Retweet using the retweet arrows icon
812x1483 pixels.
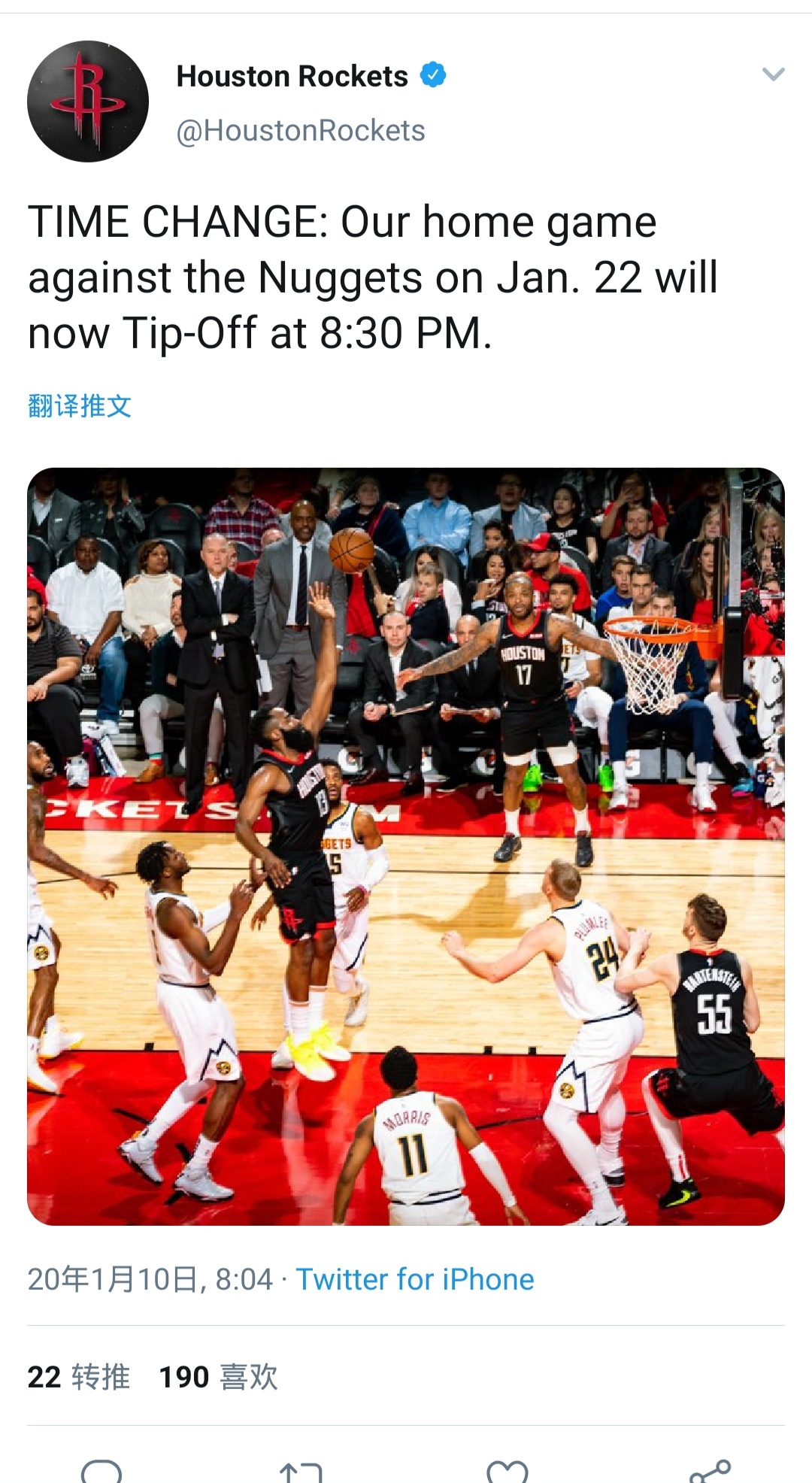coord(301,1472)
